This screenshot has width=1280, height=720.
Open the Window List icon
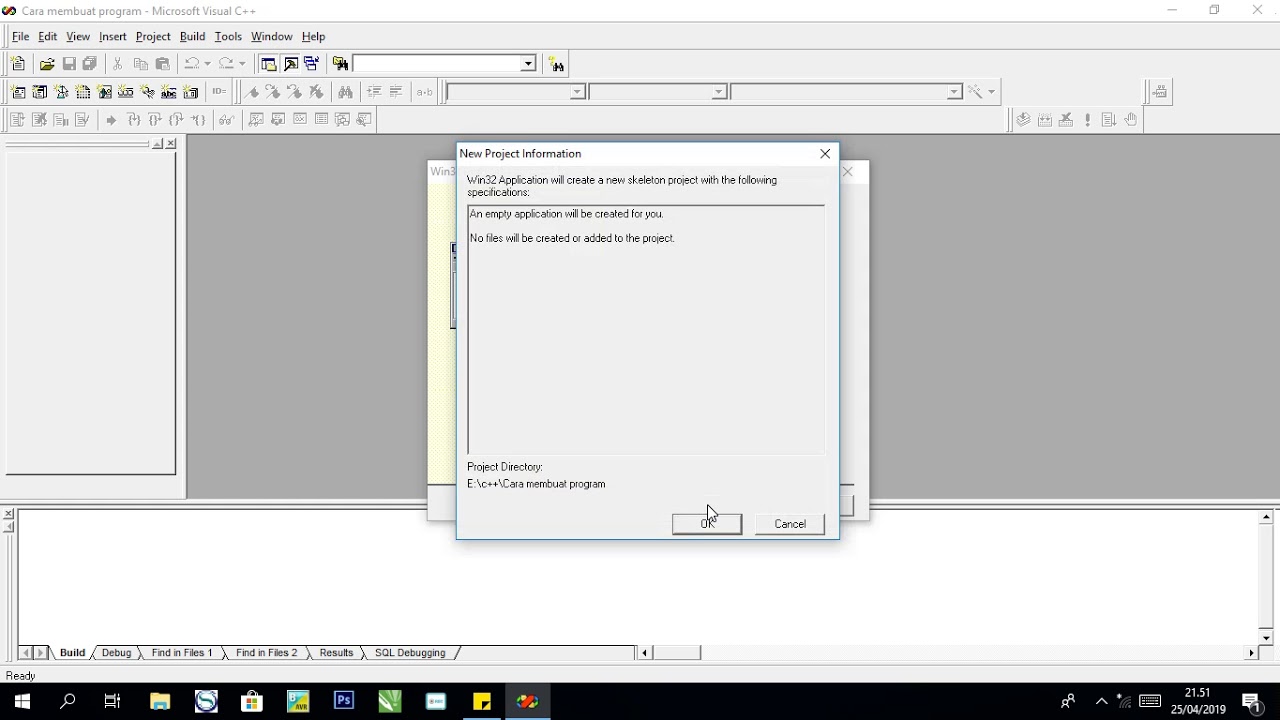[x=312, y=64]
